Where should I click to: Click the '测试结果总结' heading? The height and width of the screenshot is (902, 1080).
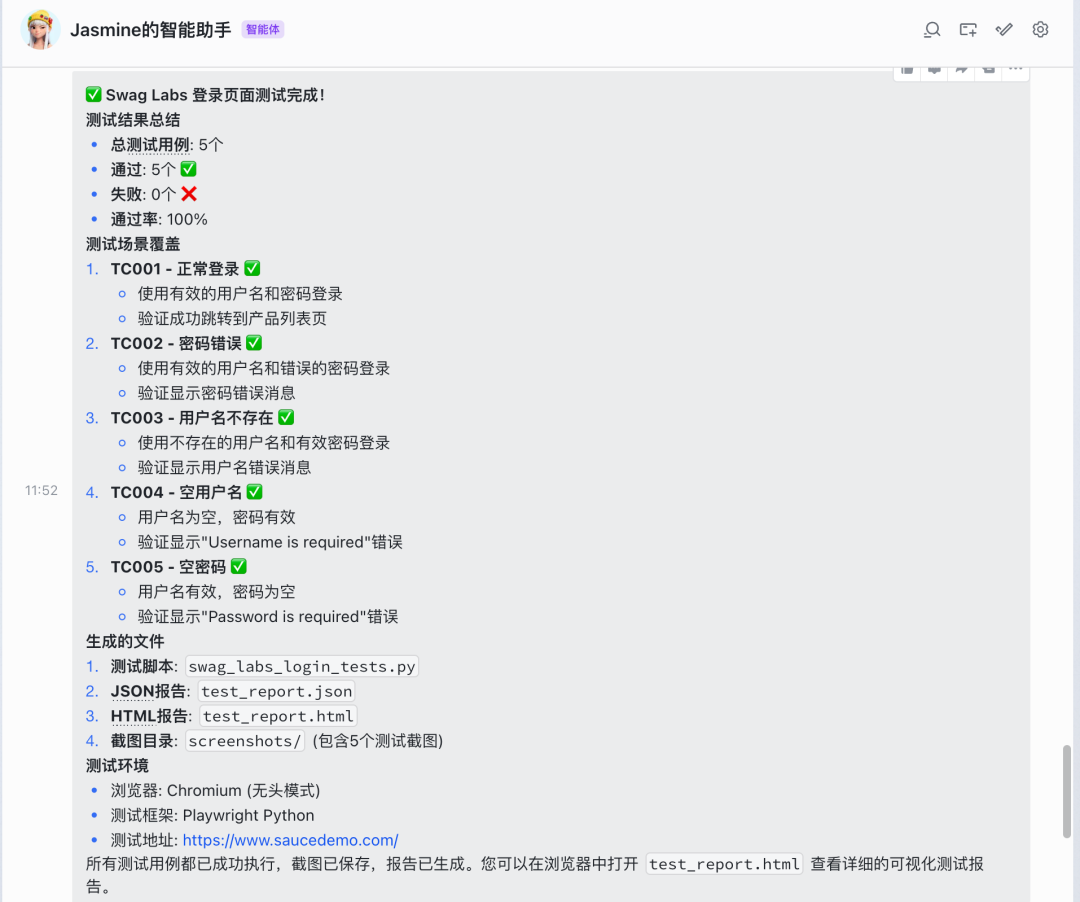click(x=133, y=120)
